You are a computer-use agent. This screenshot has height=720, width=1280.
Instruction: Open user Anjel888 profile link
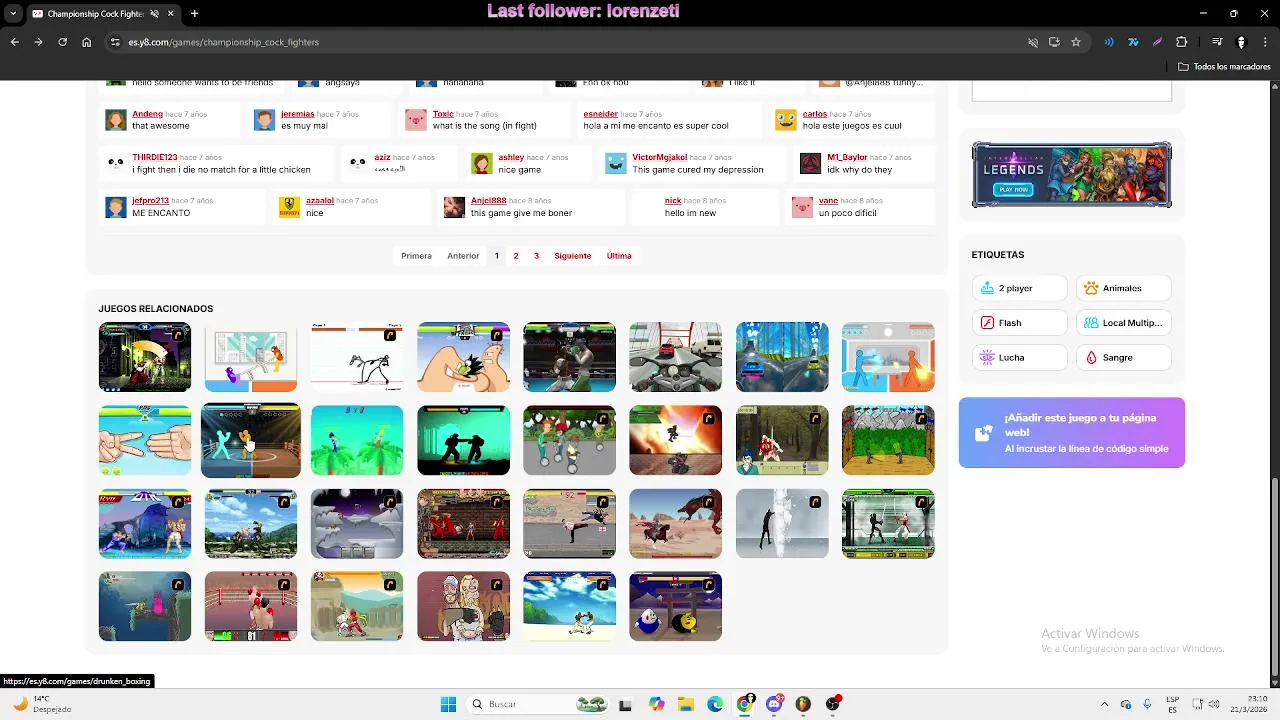coord(489,200)
